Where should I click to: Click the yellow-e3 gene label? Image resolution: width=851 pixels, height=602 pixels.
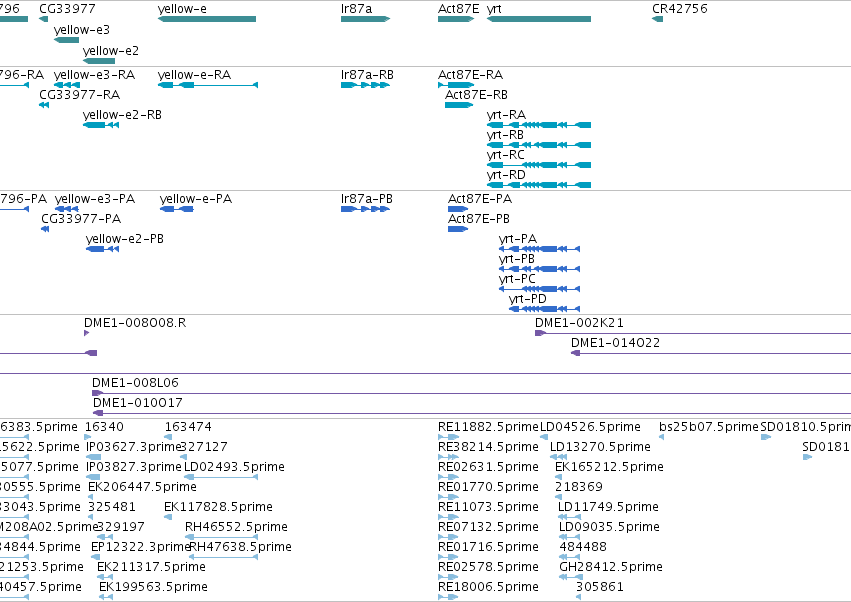[81, 30]
